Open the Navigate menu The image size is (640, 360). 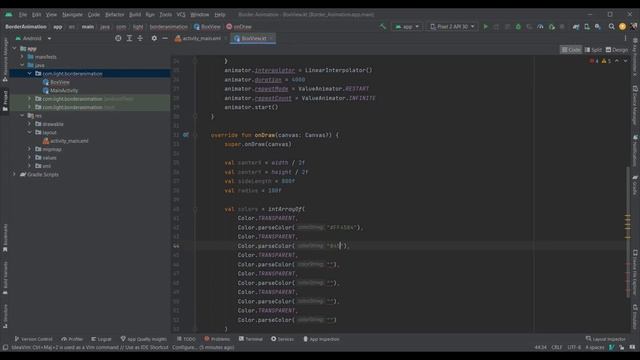click(72, 14)
